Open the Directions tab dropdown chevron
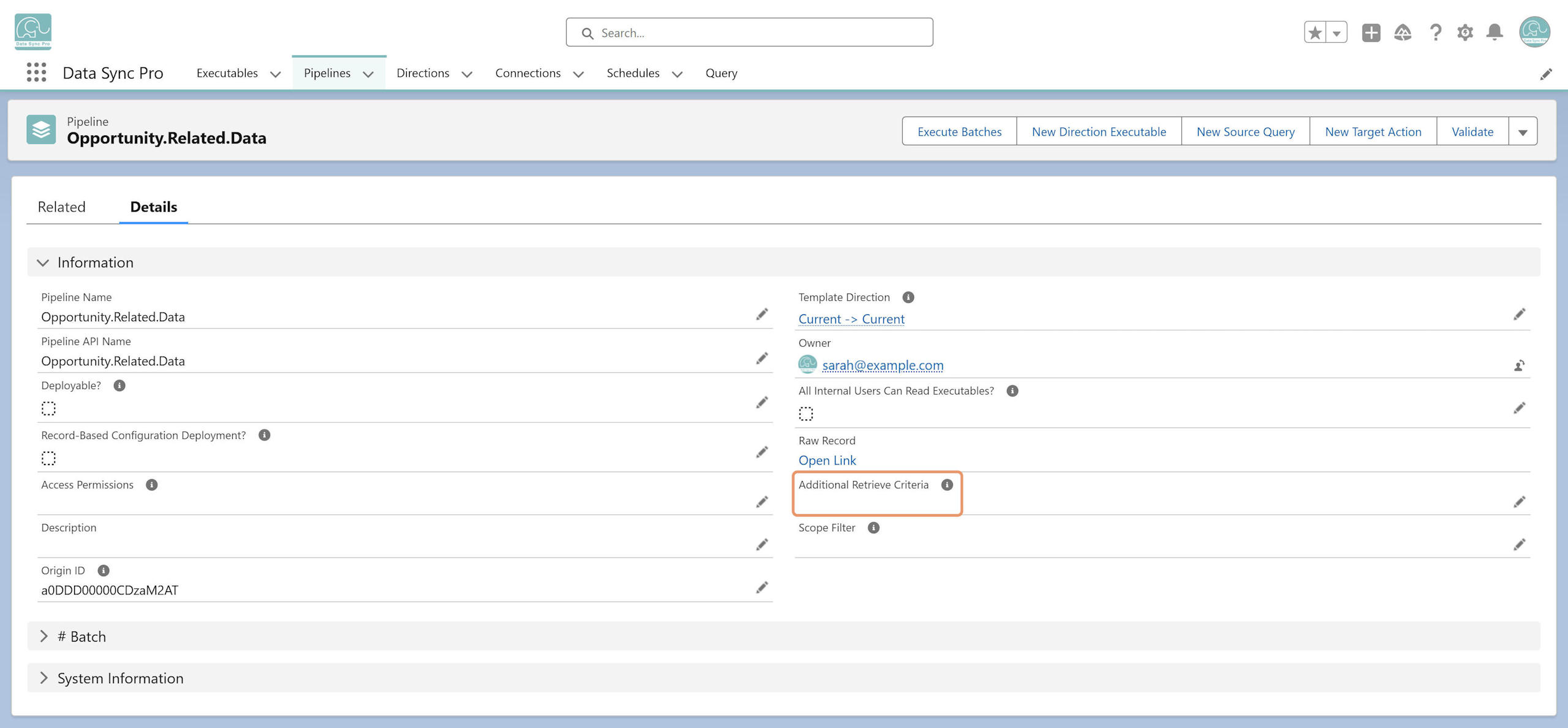The height and width of the screenshot is (728, 1568). (x=467, y=74)
